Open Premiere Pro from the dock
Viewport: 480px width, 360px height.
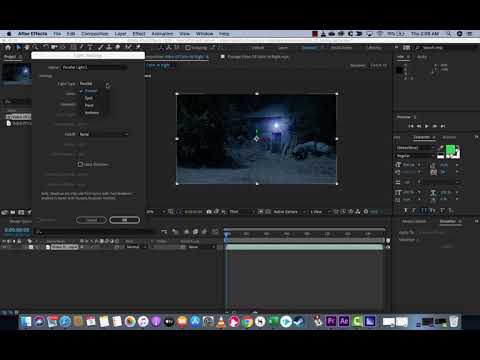pyautogui.click(x=331, y=321)
